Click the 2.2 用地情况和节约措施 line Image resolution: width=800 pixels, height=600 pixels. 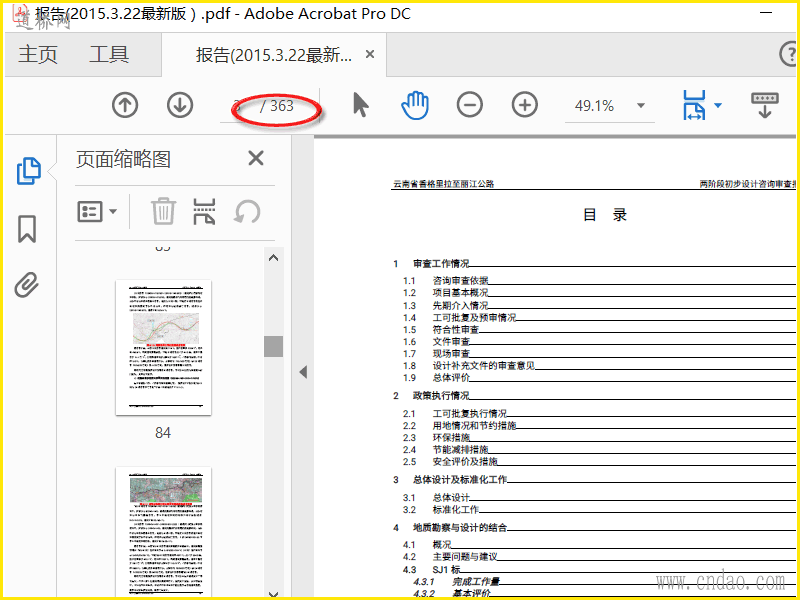tap(599, 426)
